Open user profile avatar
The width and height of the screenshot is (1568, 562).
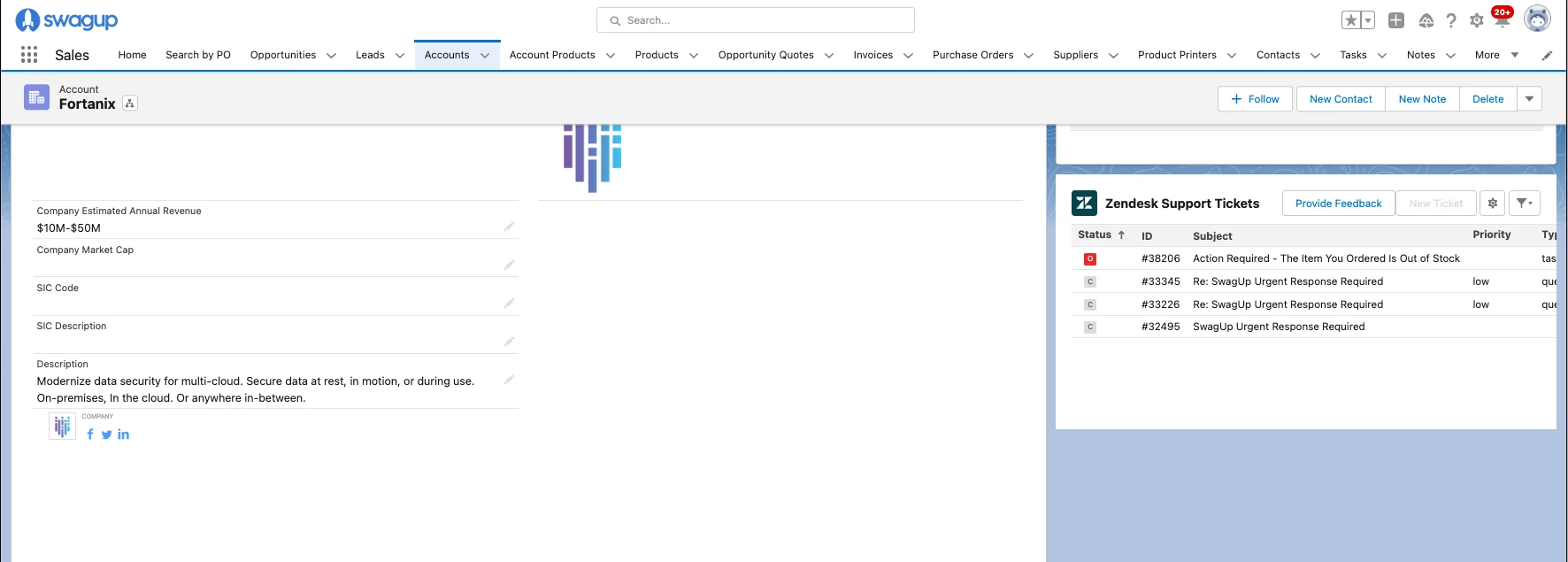pos(1538,19)
